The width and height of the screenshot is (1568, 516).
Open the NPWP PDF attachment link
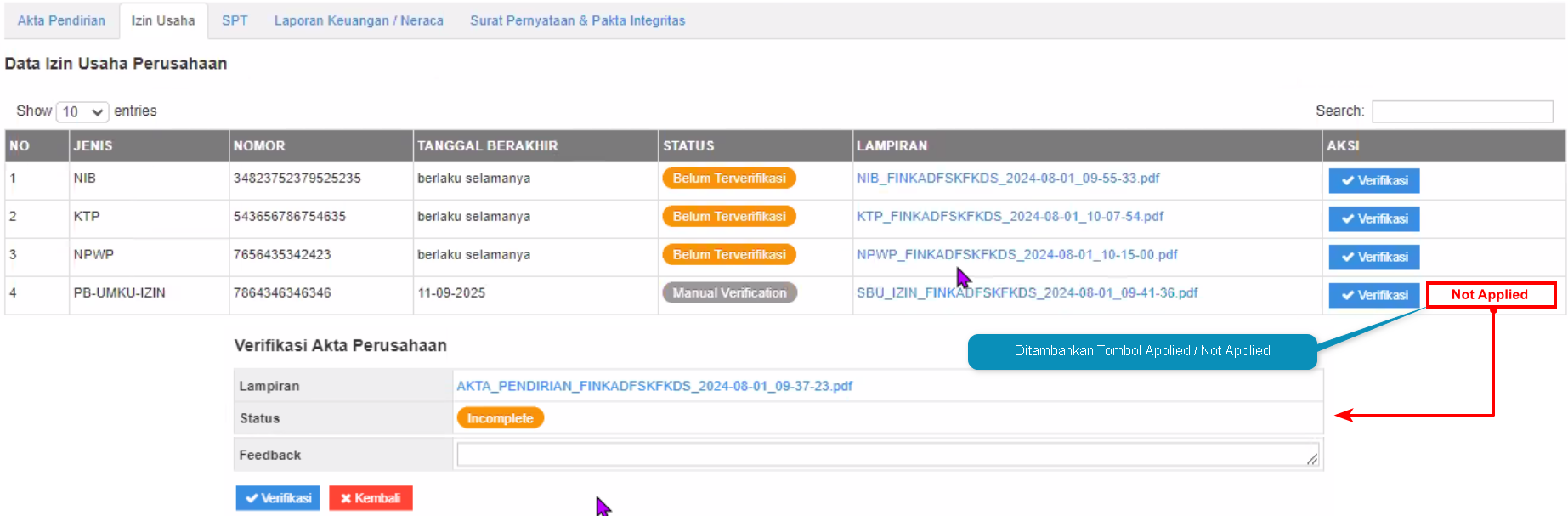(1016, 255)
